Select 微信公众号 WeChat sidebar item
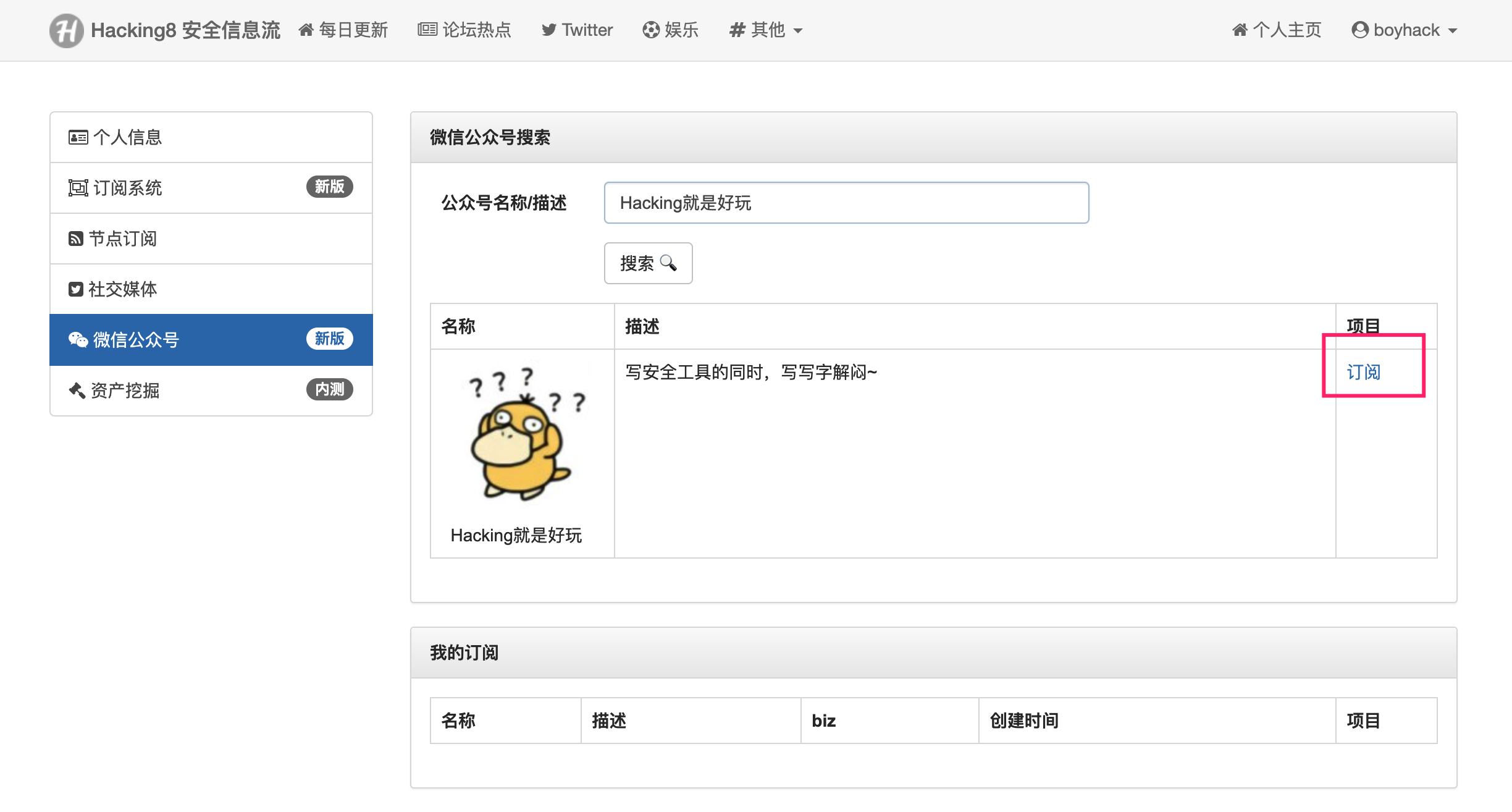This screenshot has width=1512, height=812. 211,340
